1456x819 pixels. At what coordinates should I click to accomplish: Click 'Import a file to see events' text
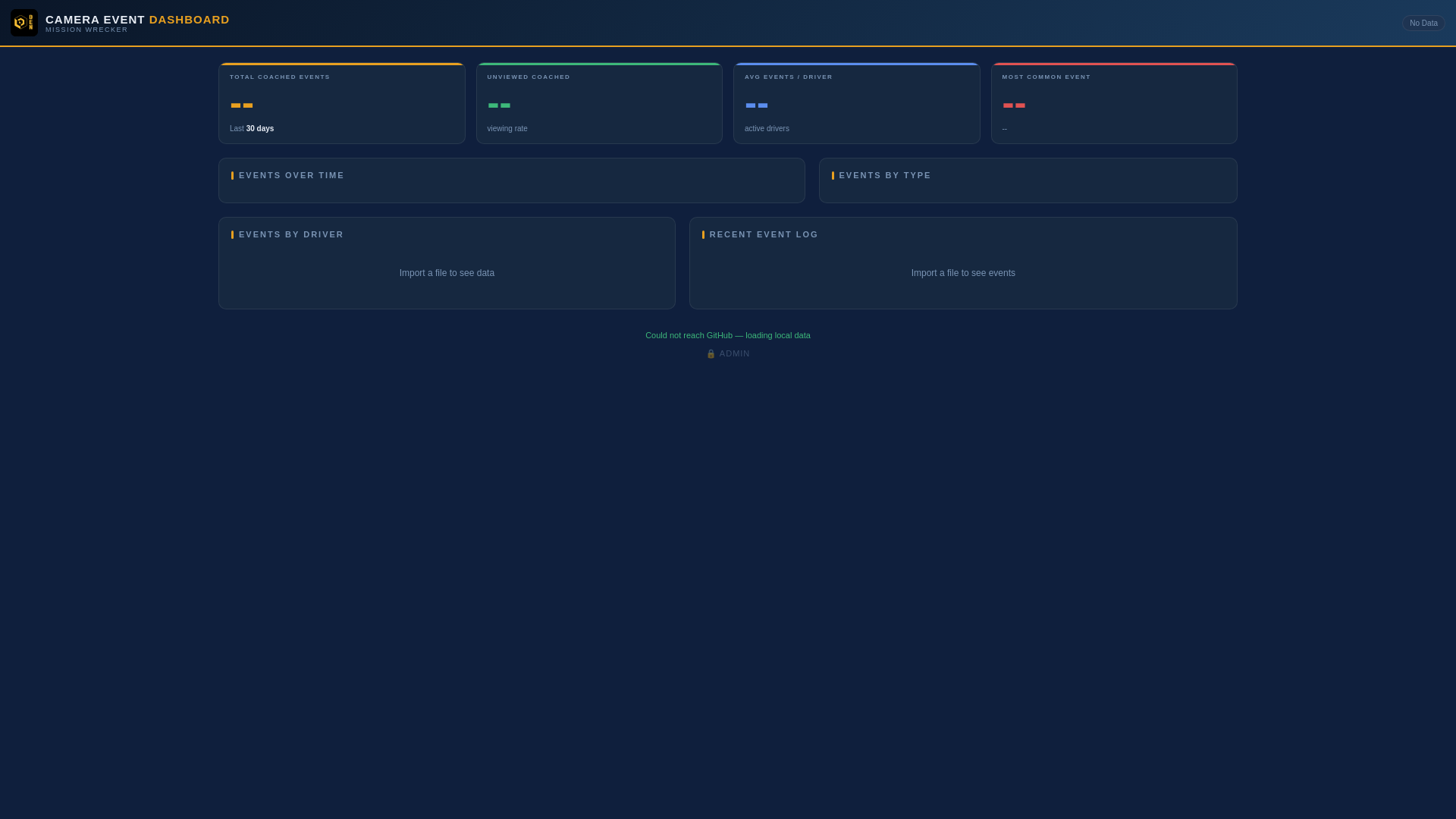tap(963, 274)
